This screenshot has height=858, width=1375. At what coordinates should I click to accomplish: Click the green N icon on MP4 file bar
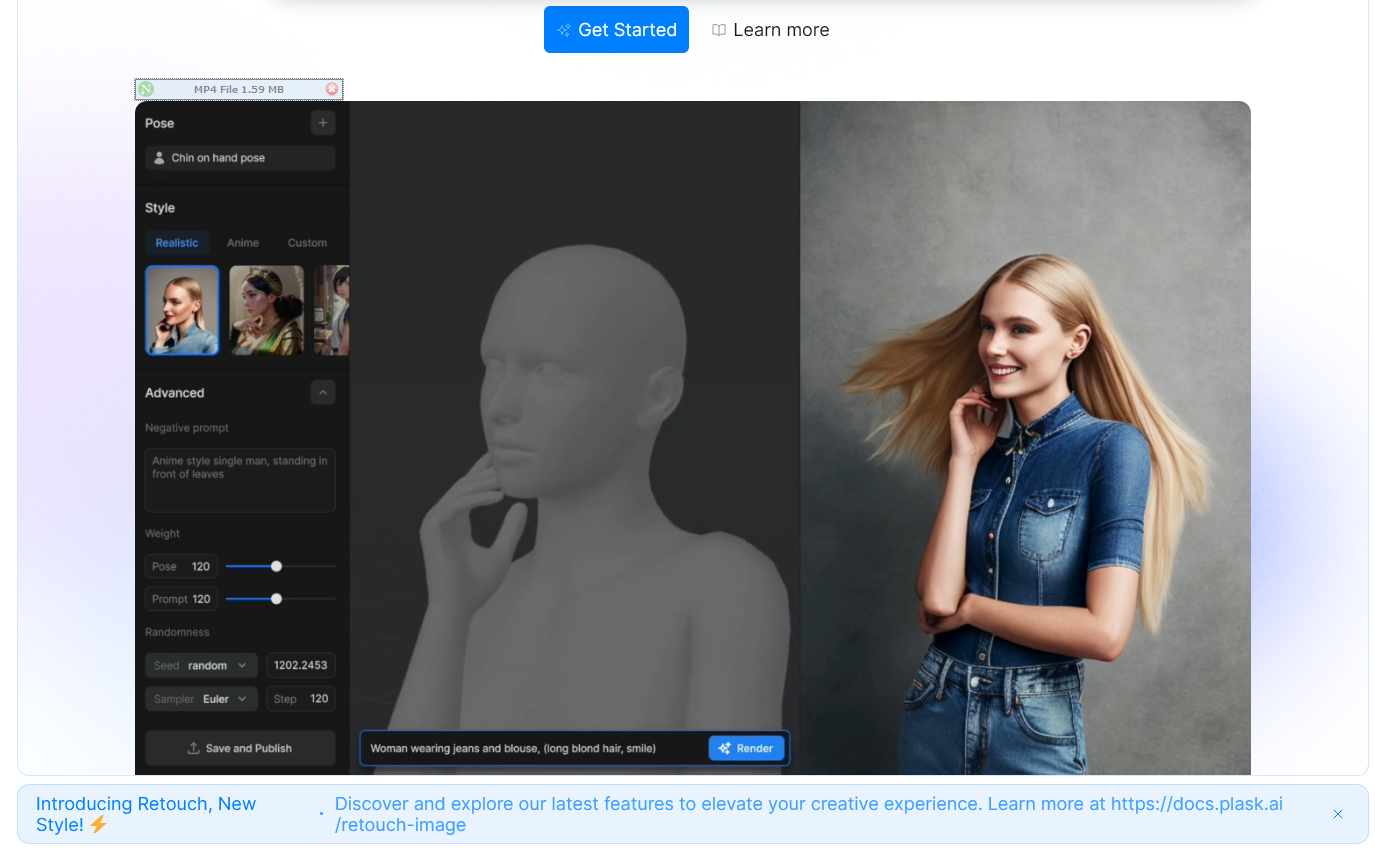click(146, 90)
